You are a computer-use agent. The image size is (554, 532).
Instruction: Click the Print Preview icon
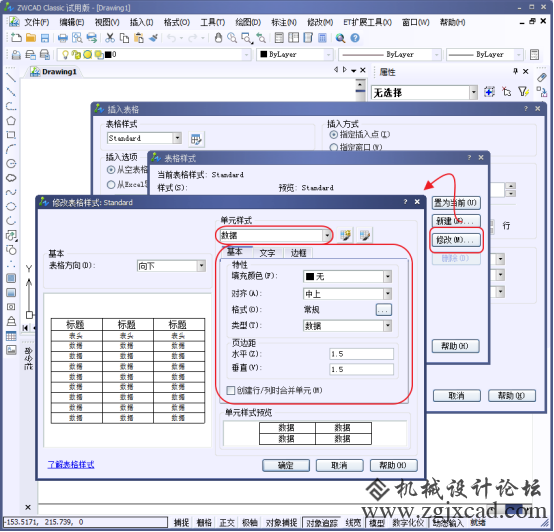point(77,38)
